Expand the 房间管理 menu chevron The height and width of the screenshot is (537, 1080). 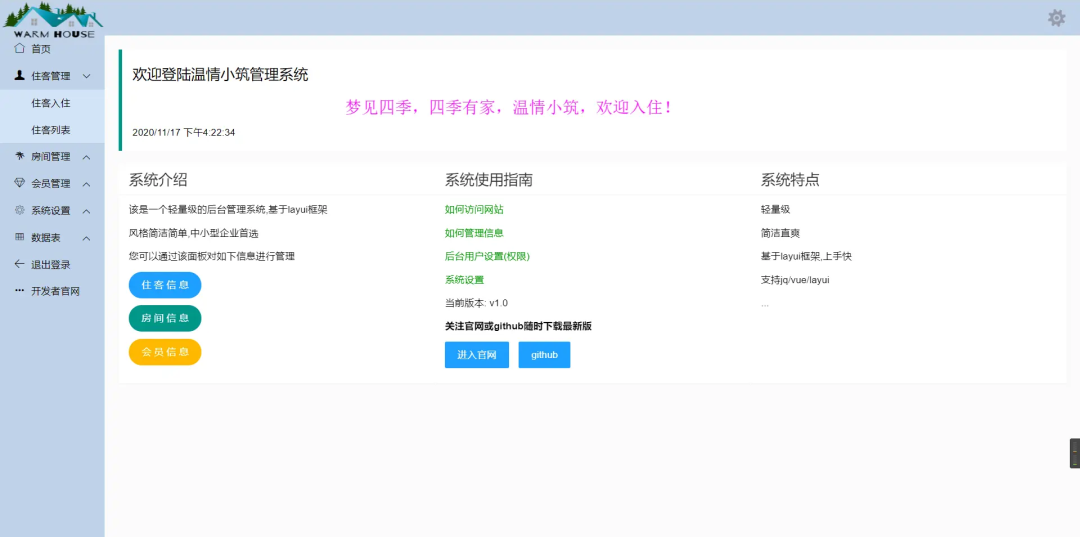87,157
